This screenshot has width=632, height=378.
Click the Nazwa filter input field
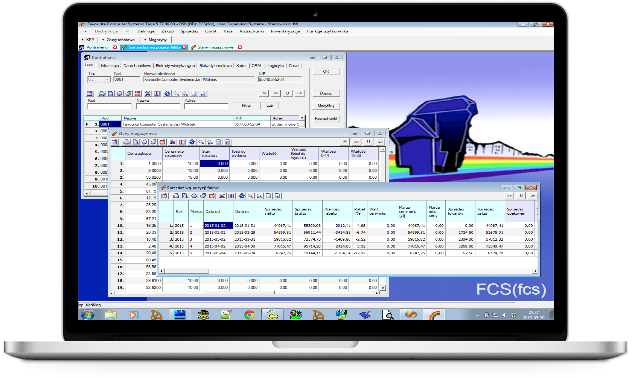click(158, 106)
